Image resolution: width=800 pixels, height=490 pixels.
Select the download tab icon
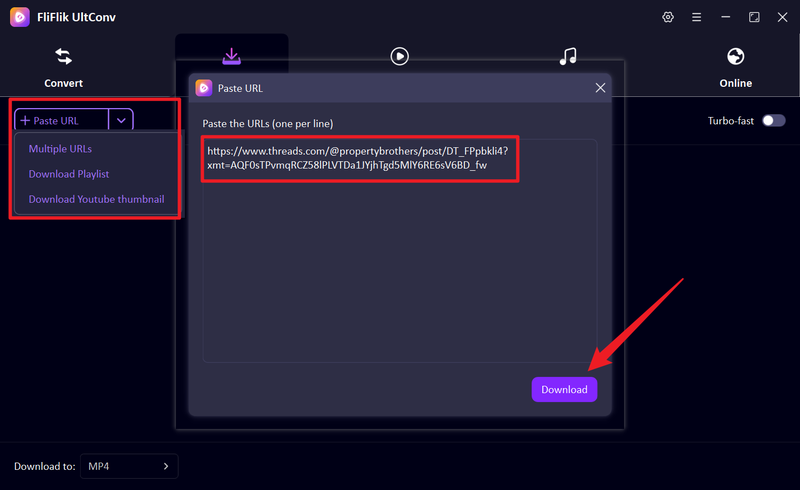pyautogui.click(x=232, y=56)
